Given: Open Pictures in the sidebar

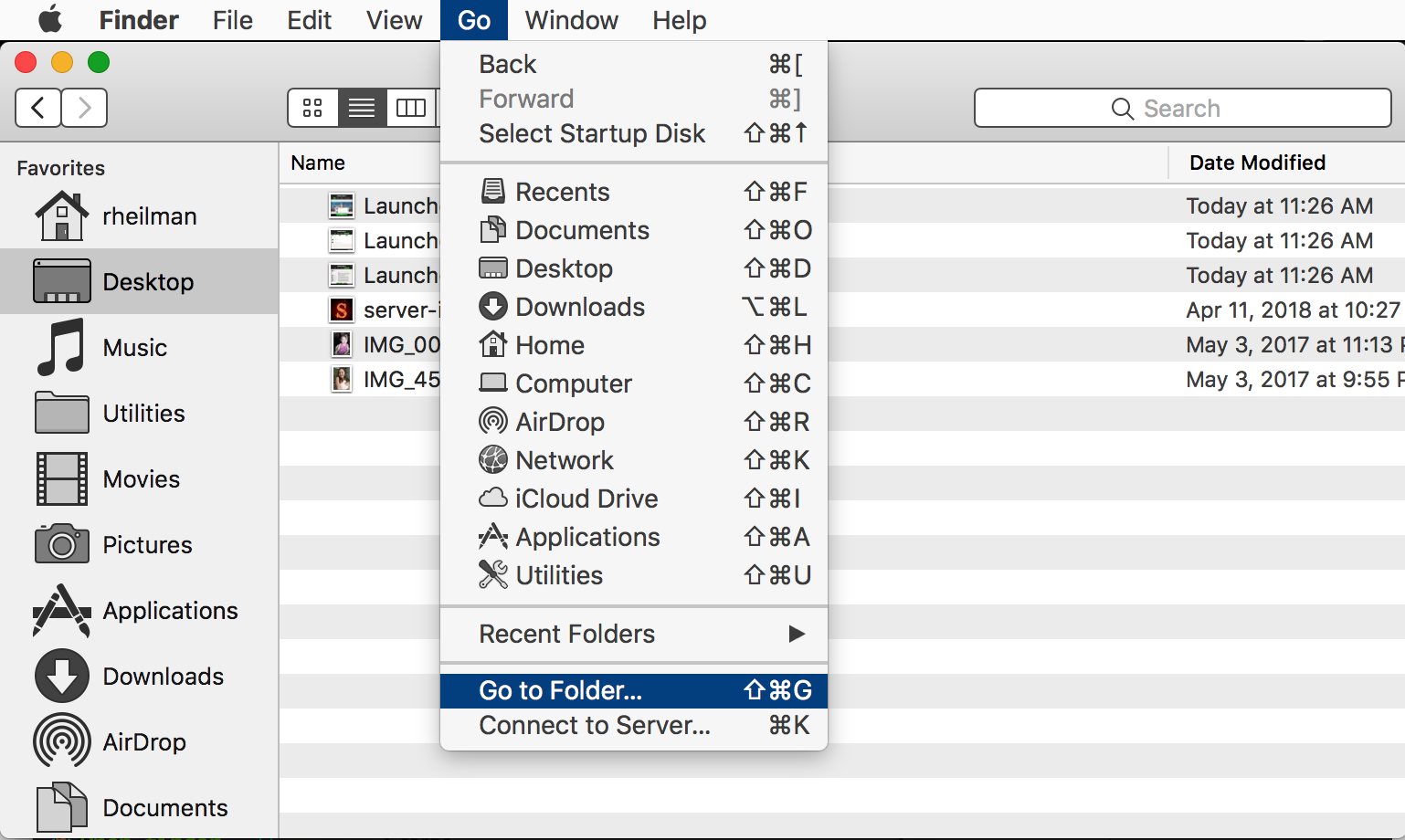Looking at the screenshot, I should pyautogui.click(x=139, y=544).
